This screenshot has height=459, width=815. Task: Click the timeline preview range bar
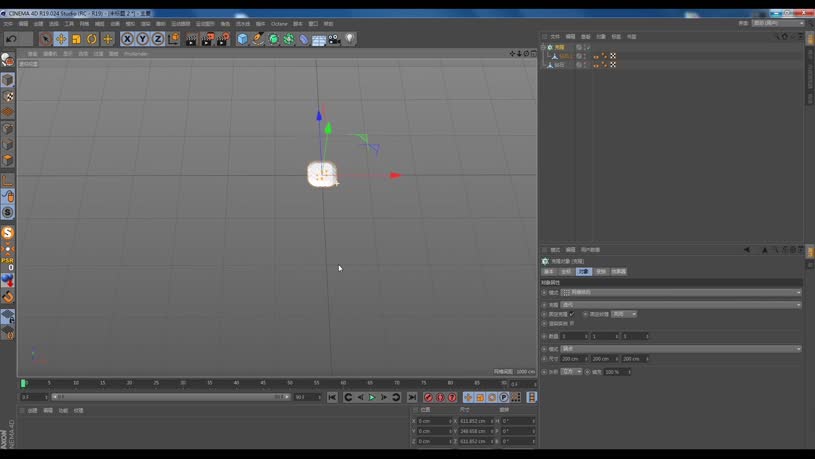(x=169, y=397)
